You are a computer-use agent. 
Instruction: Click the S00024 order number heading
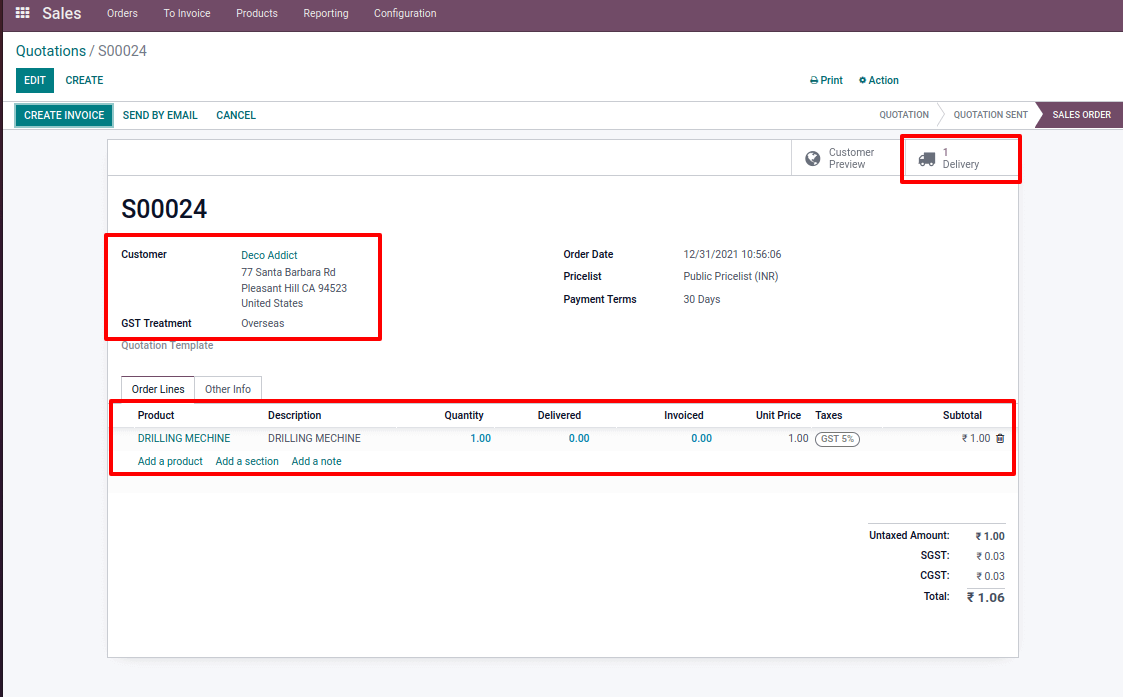pos(164,209)
